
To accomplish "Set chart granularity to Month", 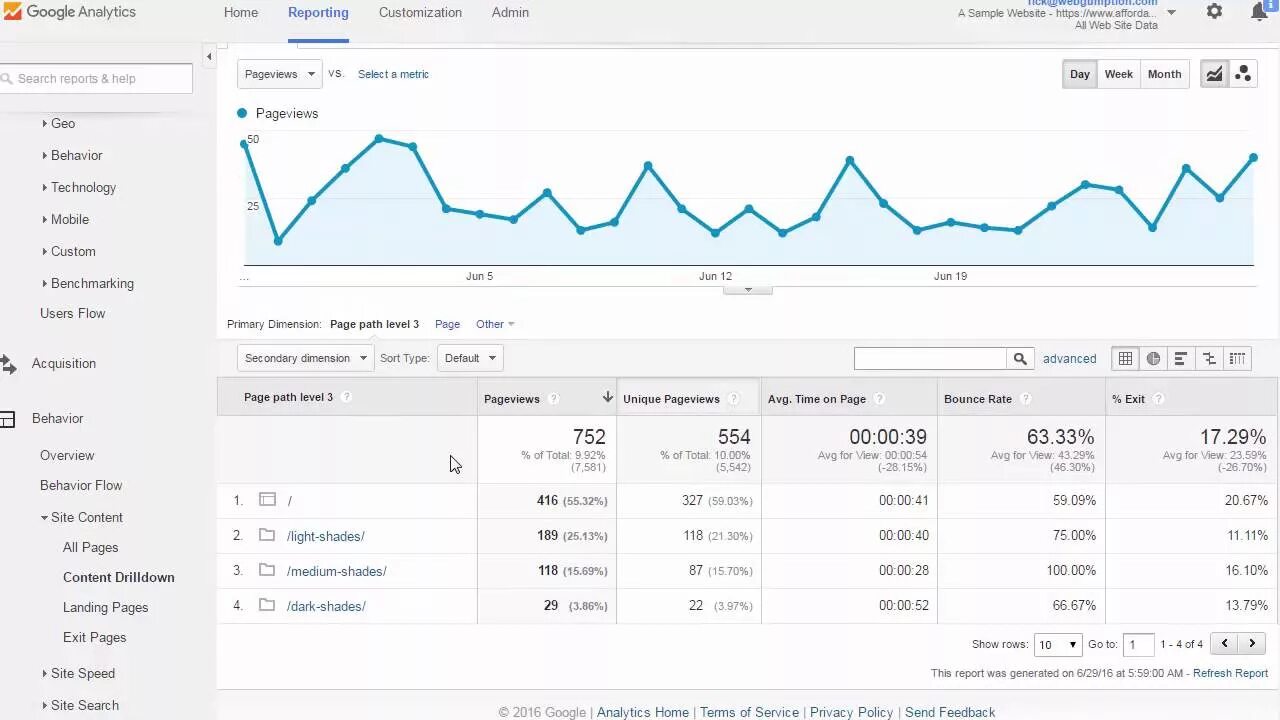I will tap(1164, 74).
